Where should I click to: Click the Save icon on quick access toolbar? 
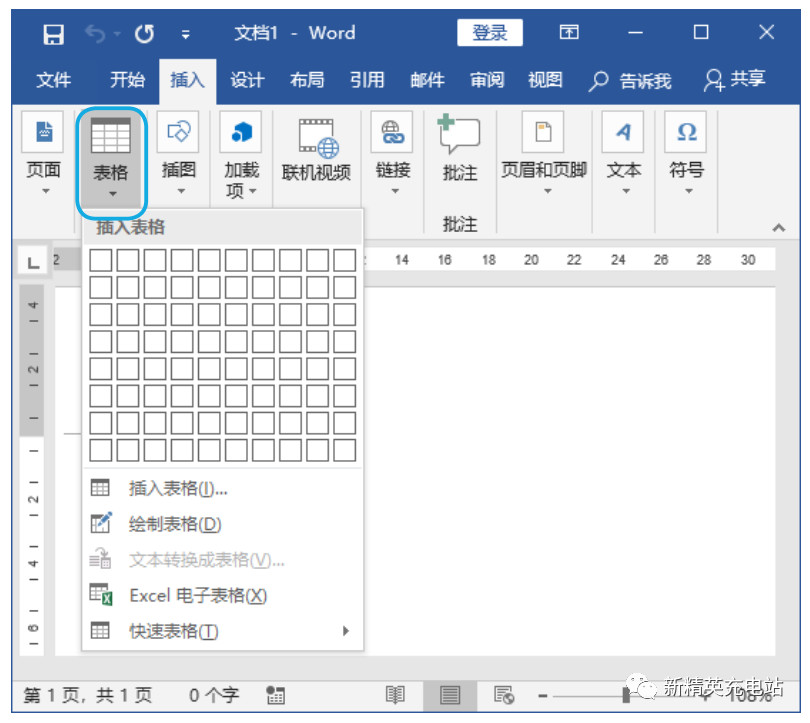[53, 33]
